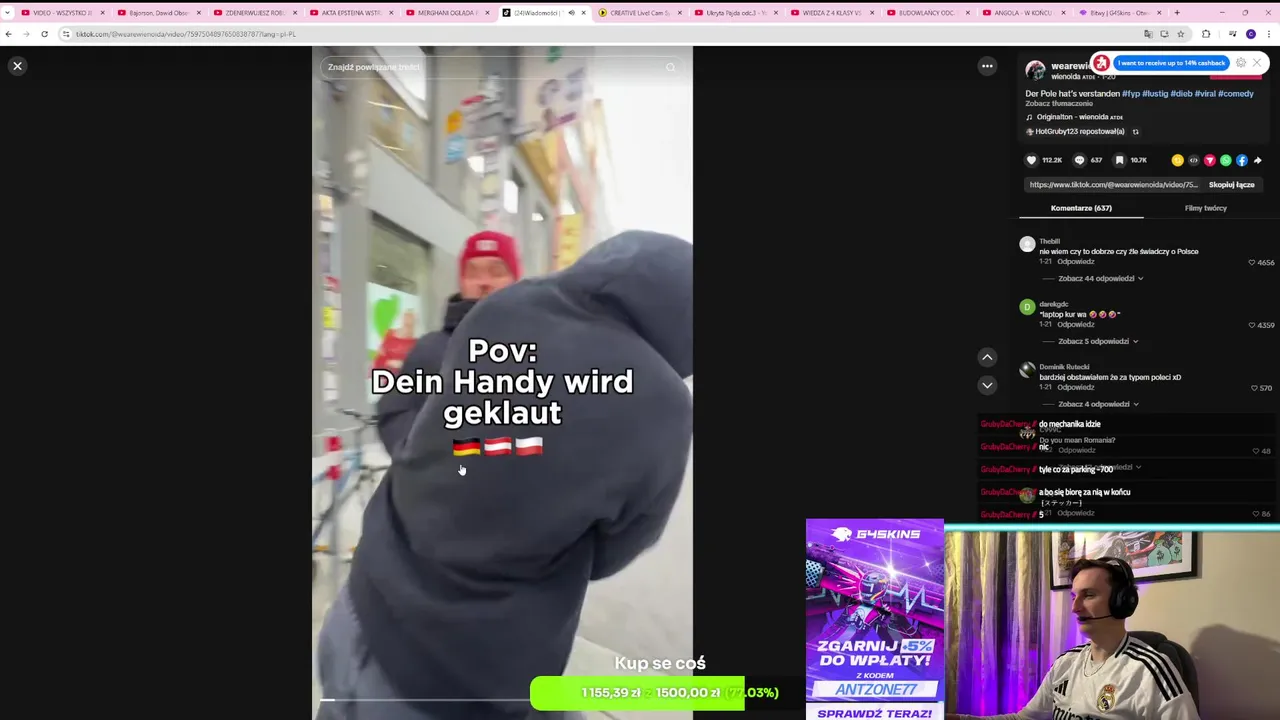
Task: Close the TikTok video viewer with the X
Action: tap(17, 66)
